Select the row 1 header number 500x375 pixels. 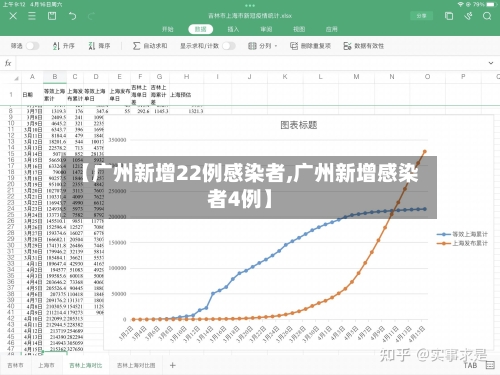tap(11, 95)
